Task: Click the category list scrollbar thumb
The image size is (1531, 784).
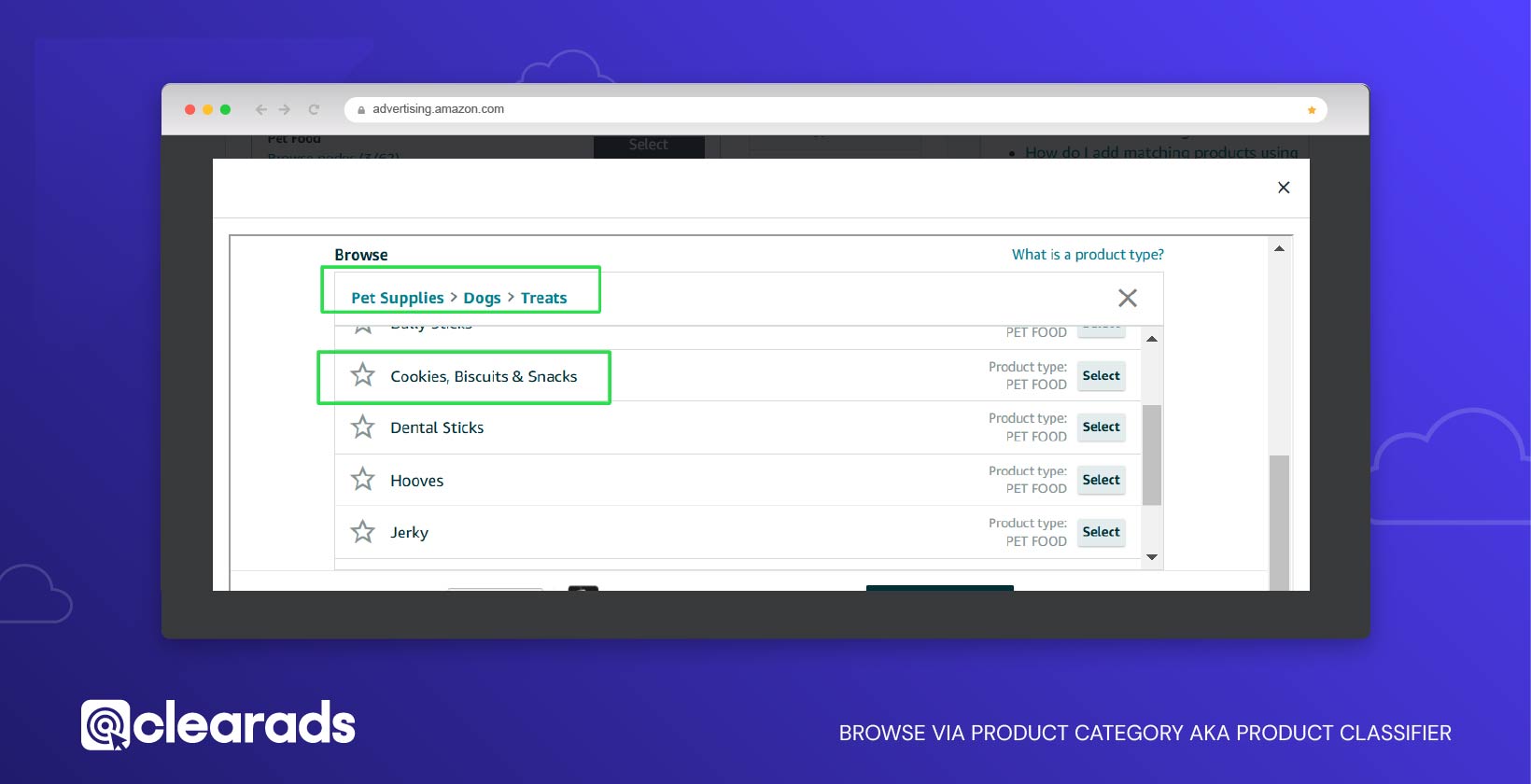Action: tap(1152, 455)
